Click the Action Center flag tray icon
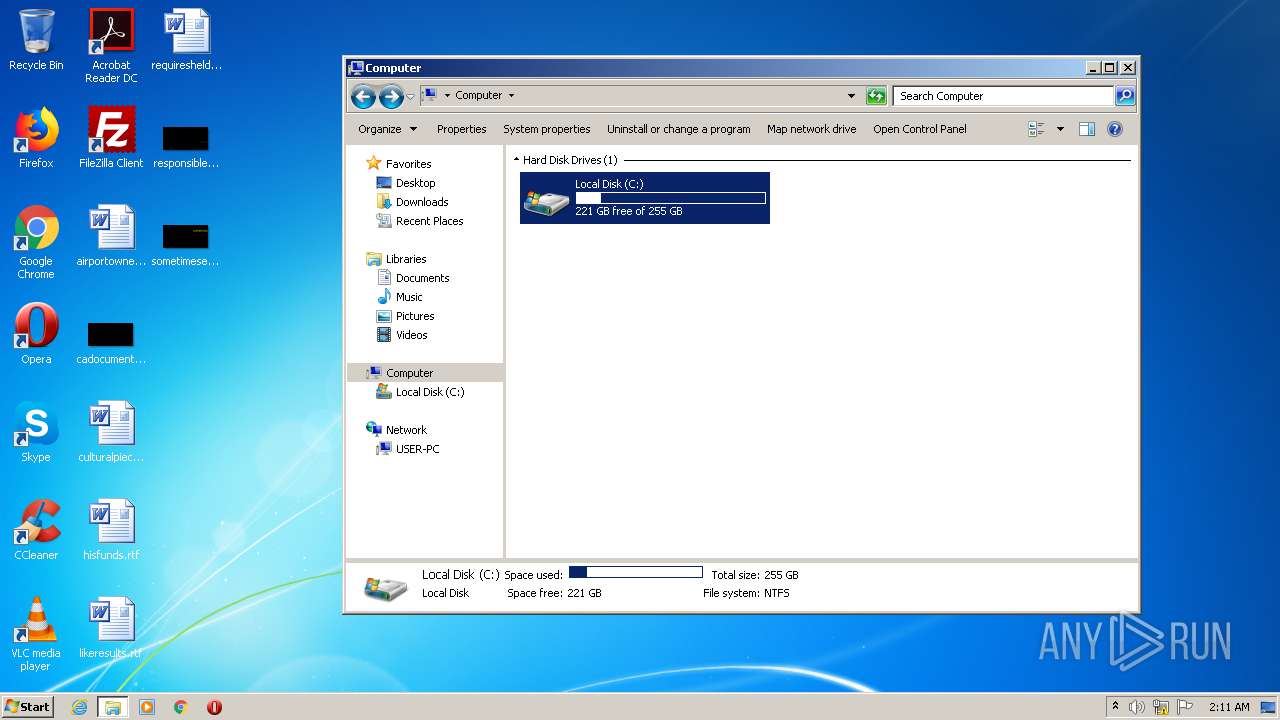The width and height of the screenshot is (1280, 720). pos(1185,707)
